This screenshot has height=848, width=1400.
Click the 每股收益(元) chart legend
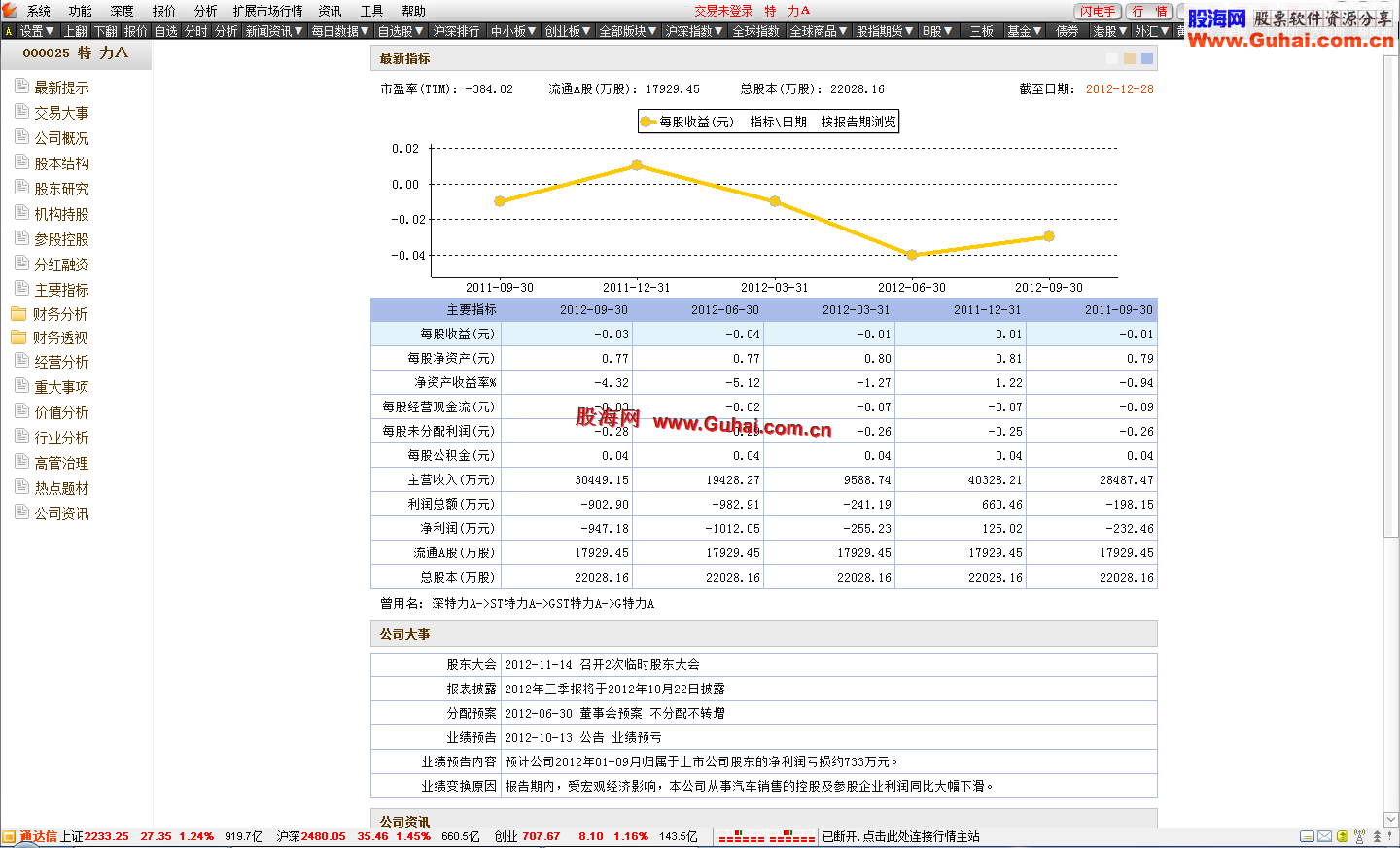click(x=687, y=122)
